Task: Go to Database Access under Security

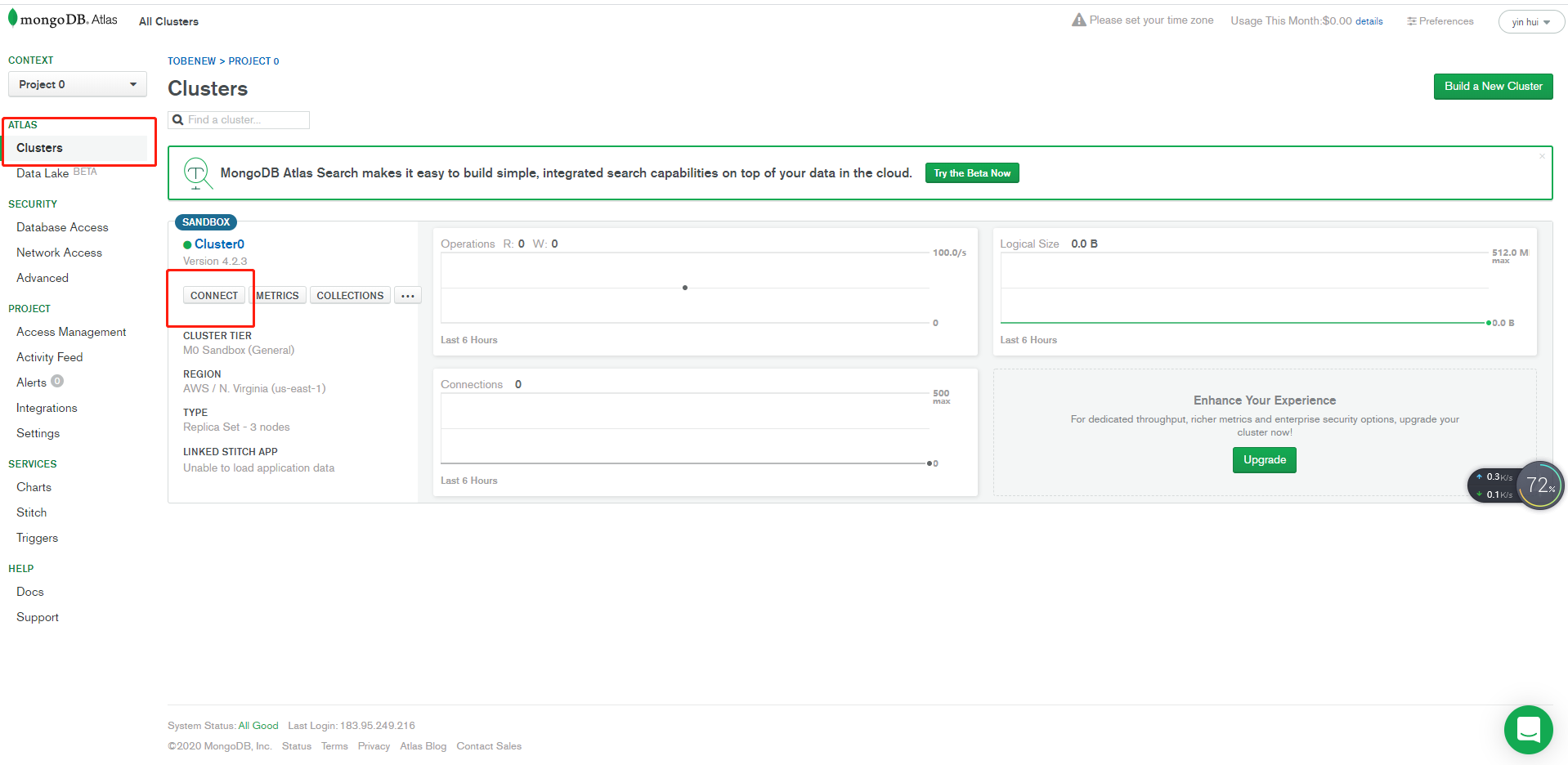Action: tap(62, 227)
